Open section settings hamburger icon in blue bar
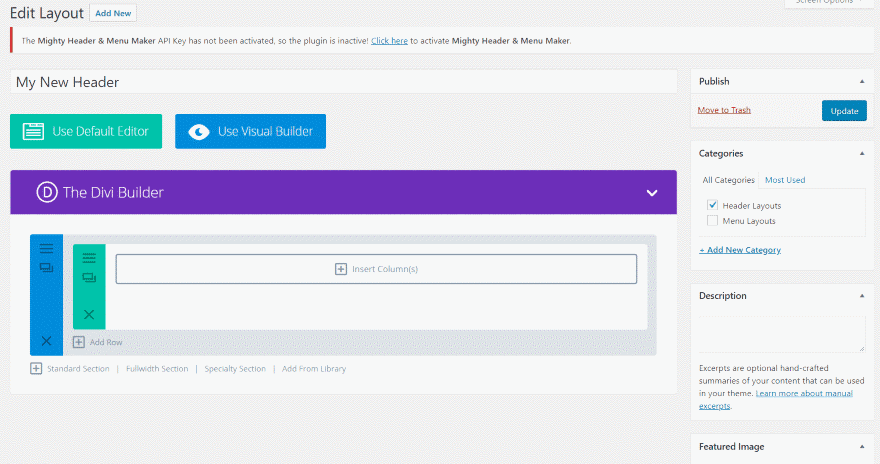Screen dimensions: 880x464 point(47,248)
